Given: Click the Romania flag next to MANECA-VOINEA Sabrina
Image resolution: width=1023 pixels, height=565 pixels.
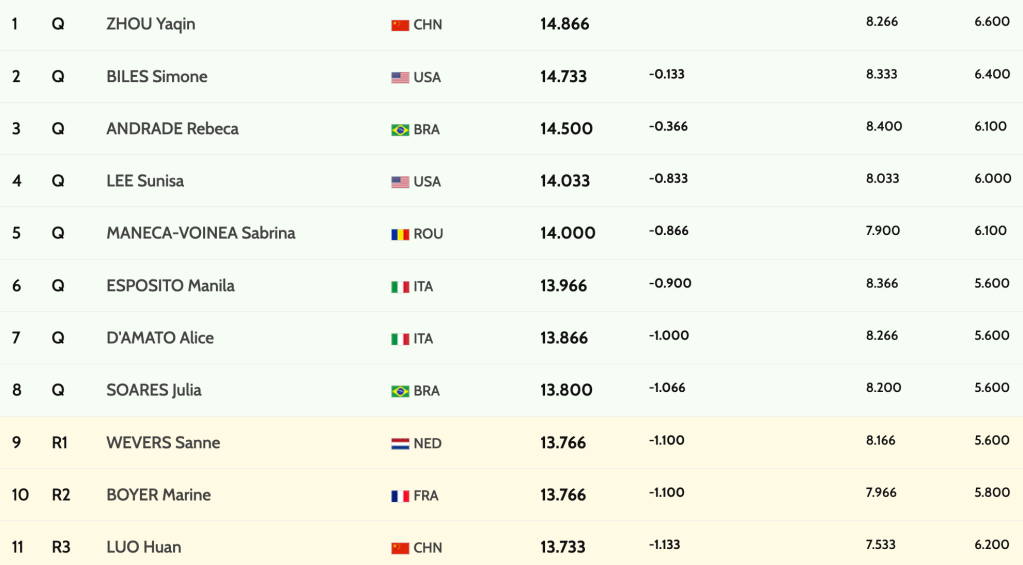Looking at the screenshot, I should click(x=400, y=234).
